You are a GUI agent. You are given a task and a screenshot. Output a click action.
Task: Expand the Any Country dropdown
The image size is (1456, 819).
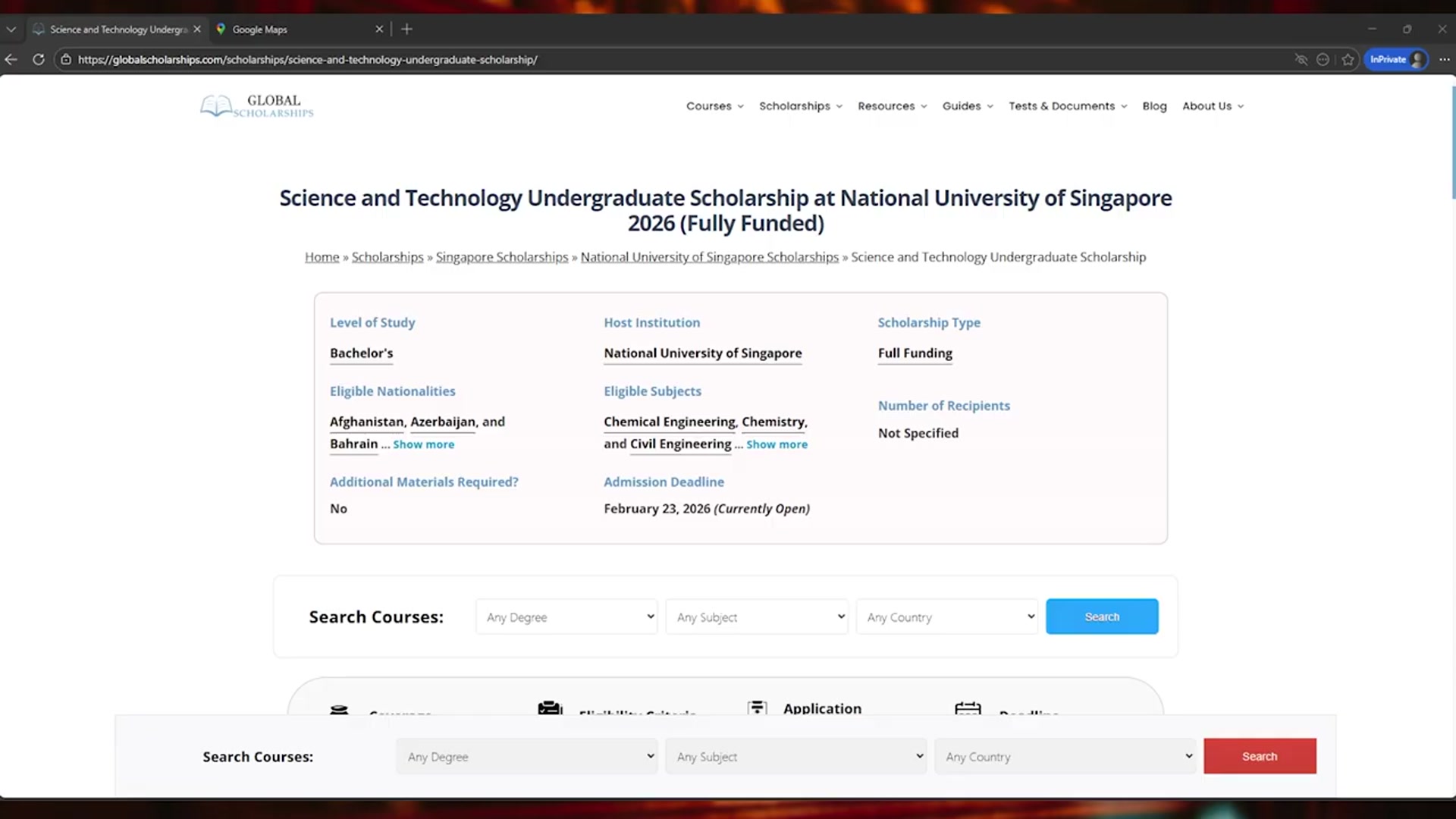tap(946, 617)
